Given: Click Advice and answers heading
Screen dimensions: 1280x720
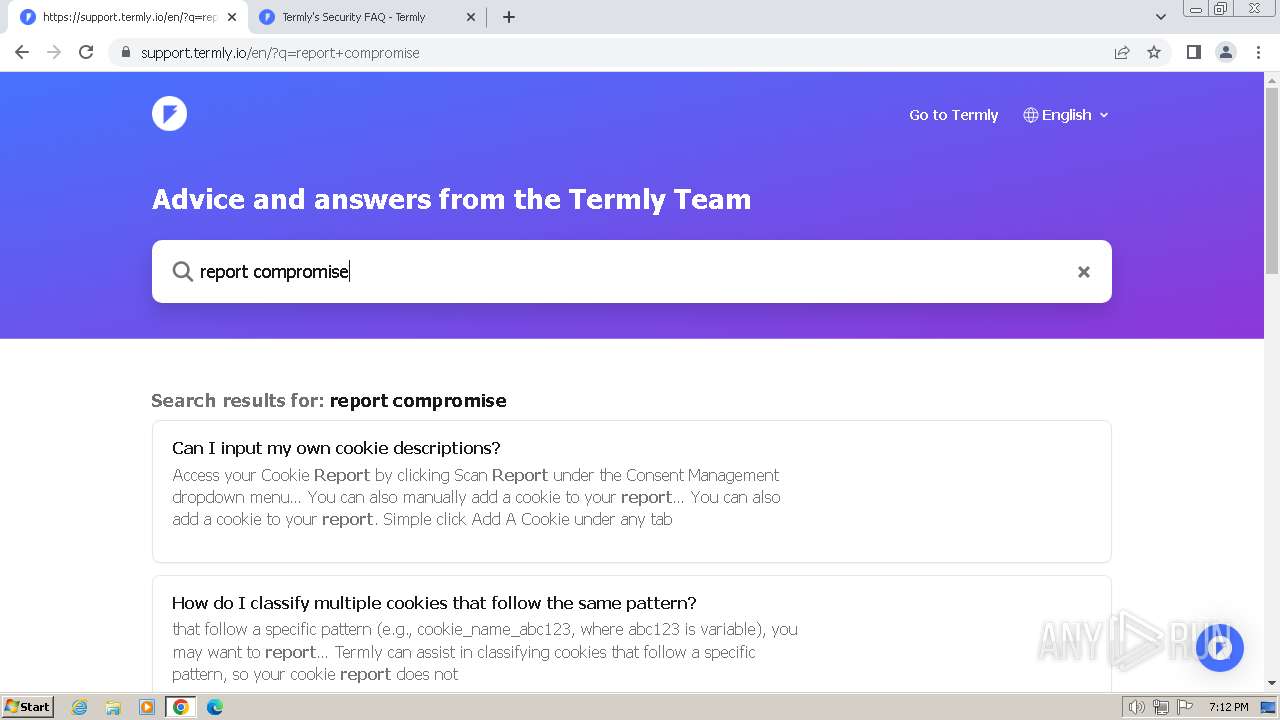Looking at the screenshot, I should coord(451,199).
